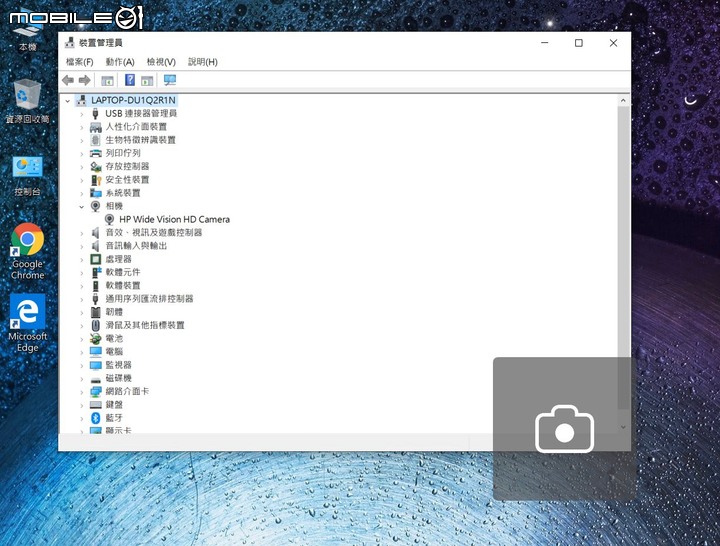Expand the USB 連接器管理員 node
This screenshot has width=720, height=546.
pyautogui.click(x=82, y=114)
